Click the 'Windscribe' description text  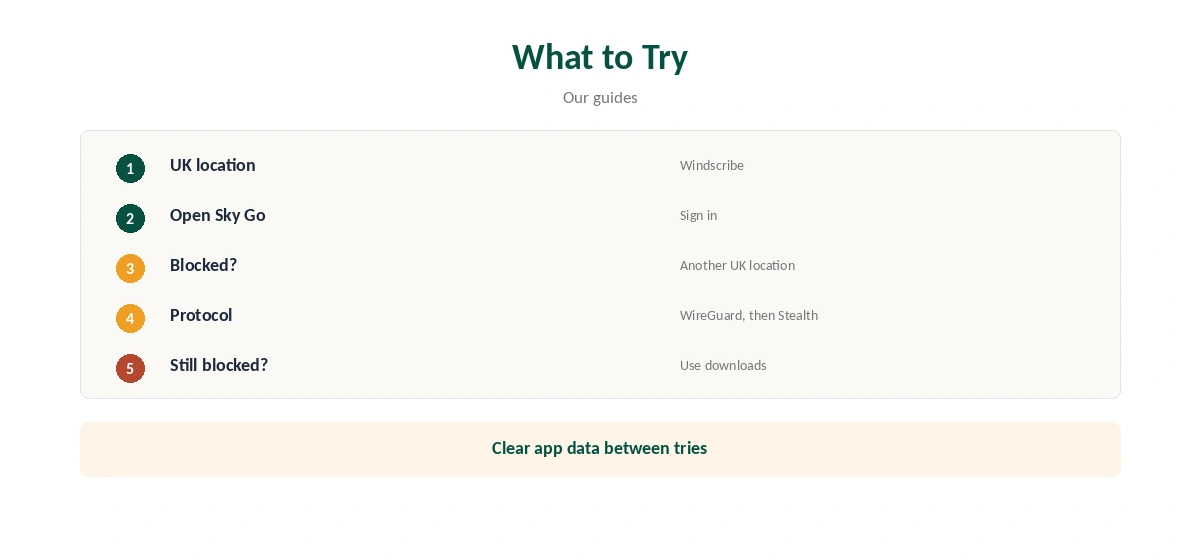pos(712,165)
